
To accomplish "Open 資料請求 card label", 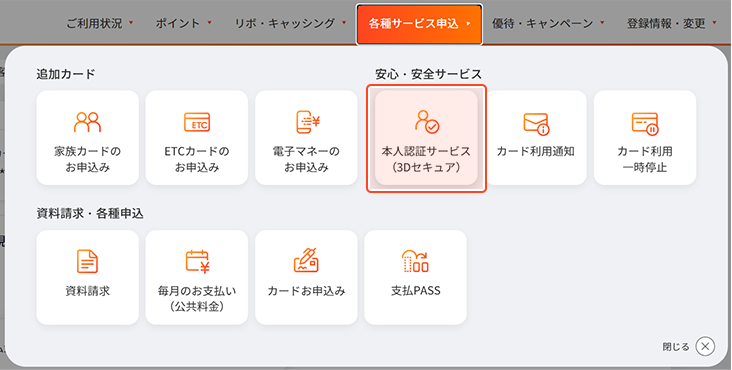I will 87,291.
